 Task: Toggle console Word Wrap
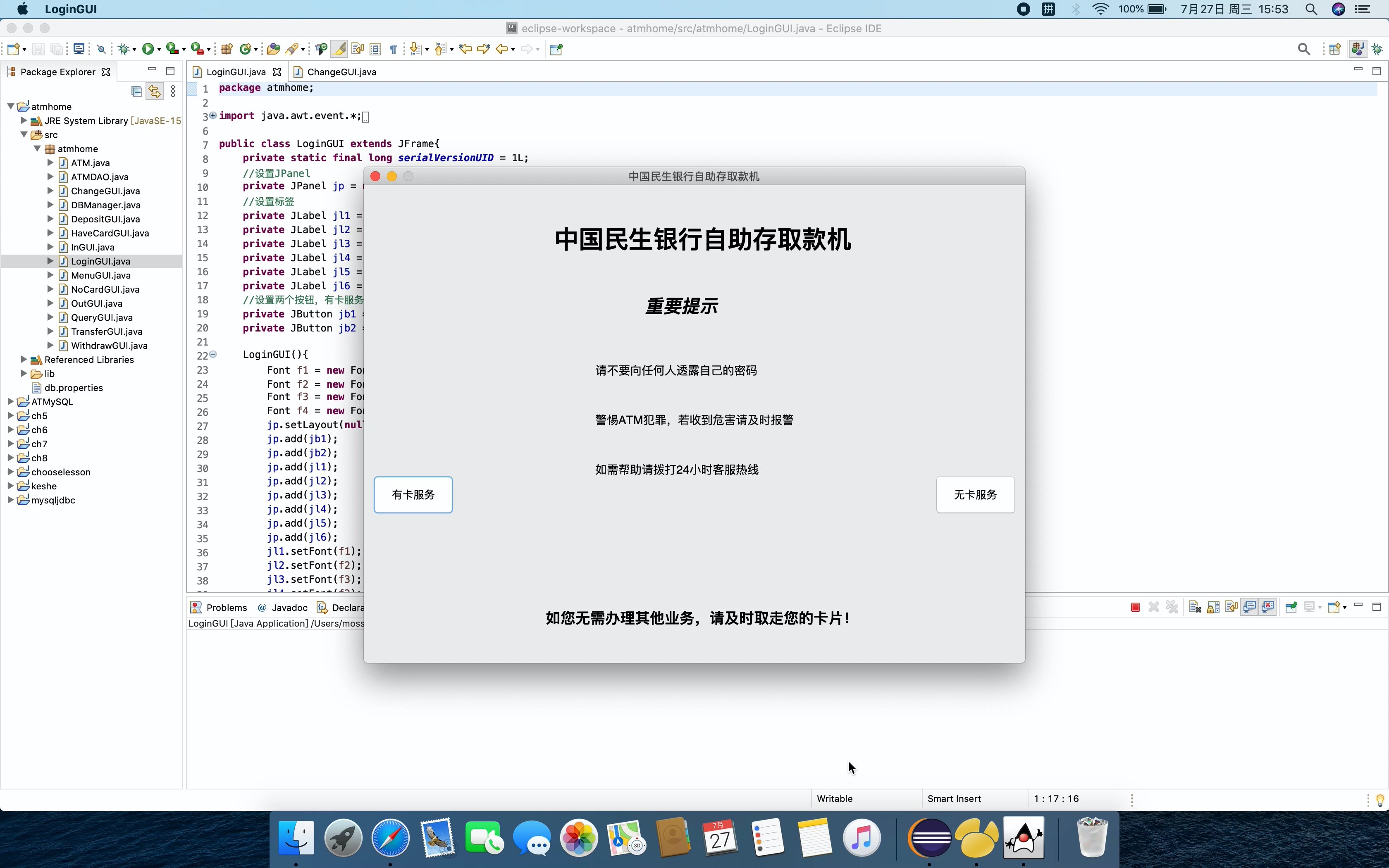[1231, 607]
